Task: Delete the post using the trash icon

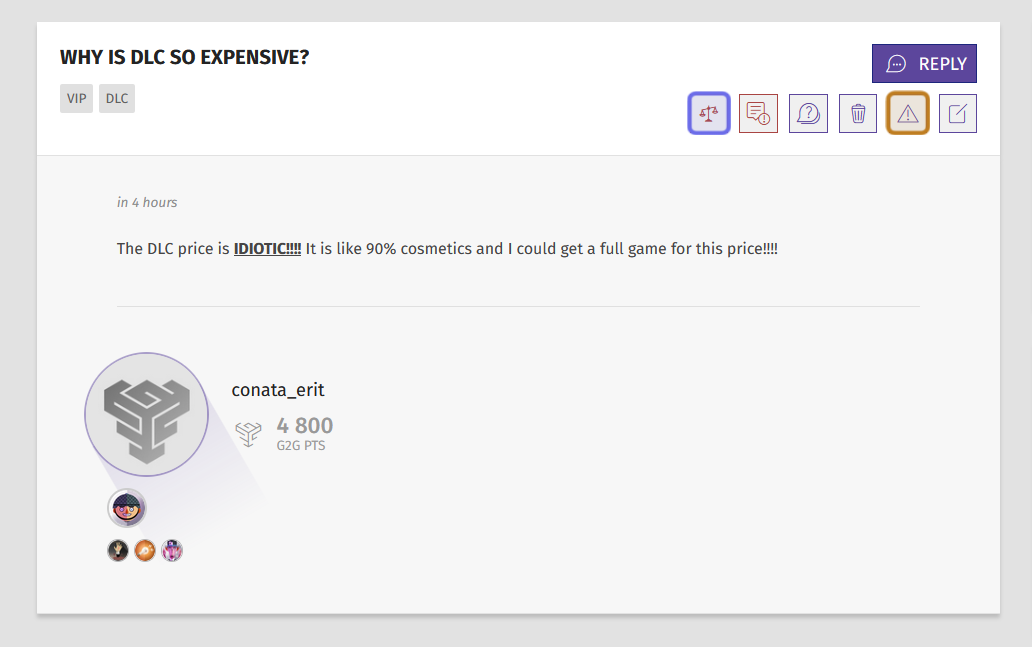Action: 858,113
